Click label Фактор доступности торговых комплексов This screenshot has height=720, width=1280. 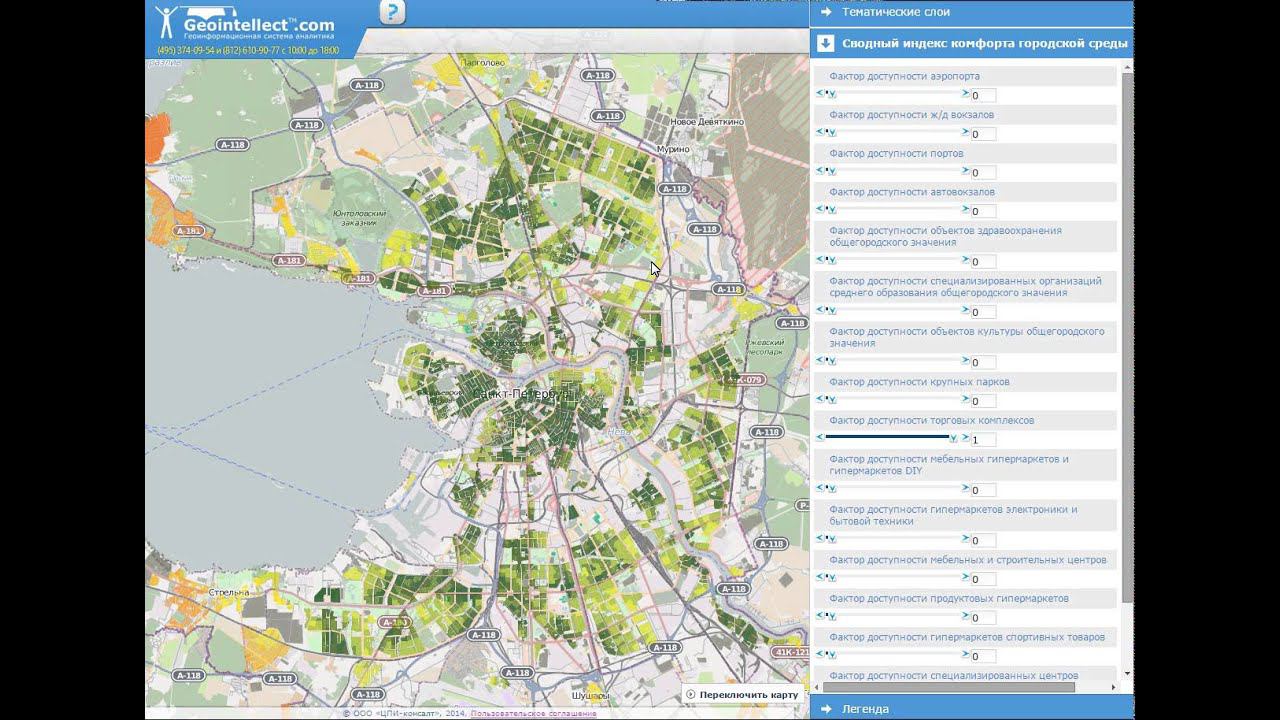coord(931,421)
